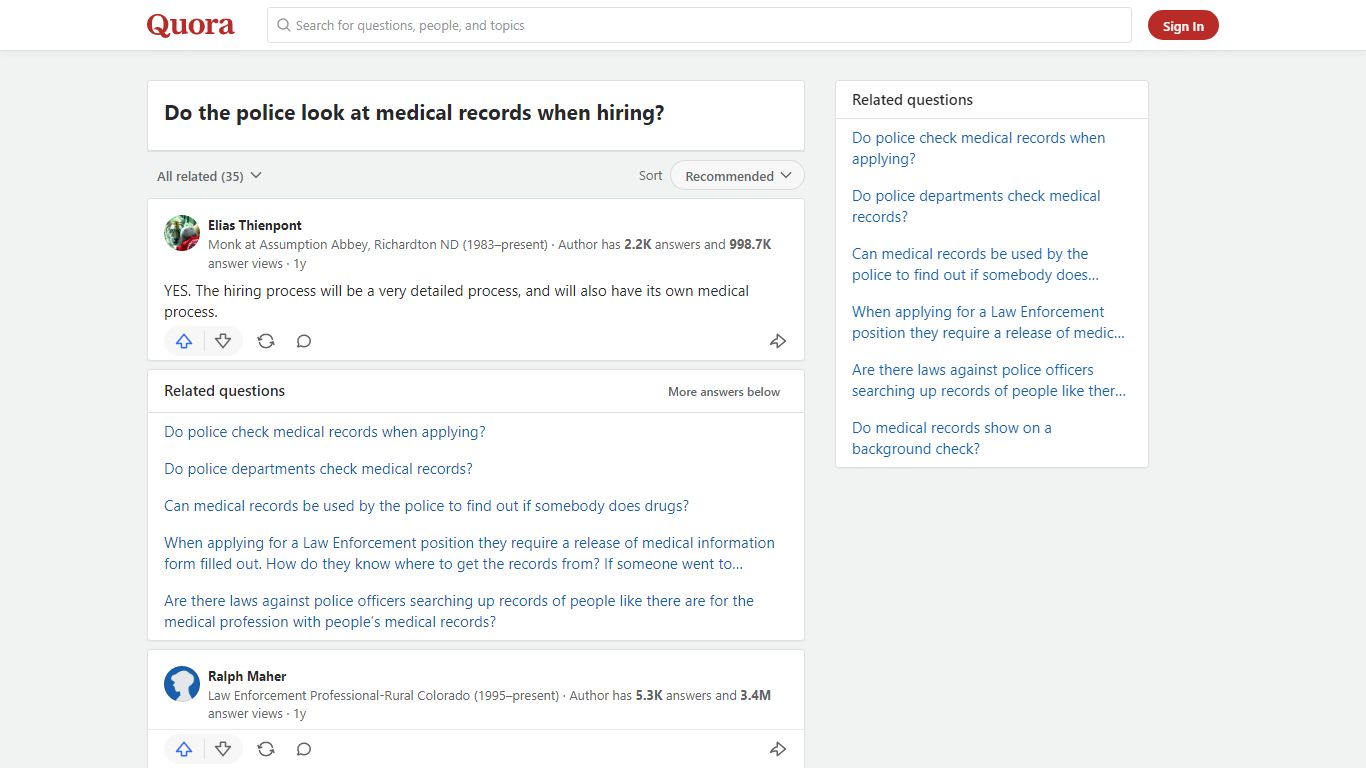Open sidebar 'Are there laws against police officers'
Image resolution: width=1366 pixels, height=768 pixels.
tap(989, 380)
